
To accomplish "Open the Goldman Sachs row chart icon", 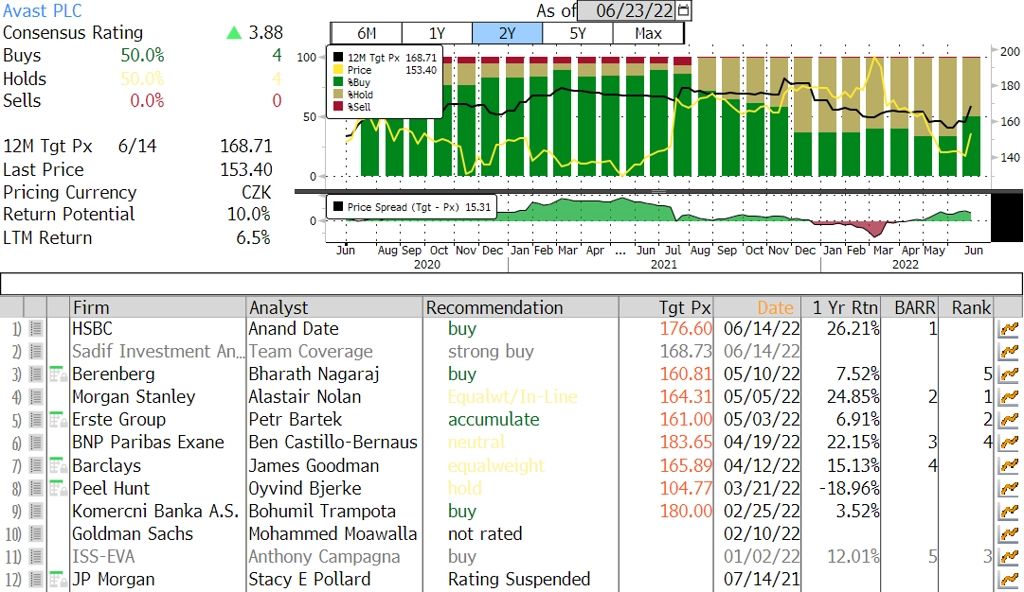I will [1009, 534].
